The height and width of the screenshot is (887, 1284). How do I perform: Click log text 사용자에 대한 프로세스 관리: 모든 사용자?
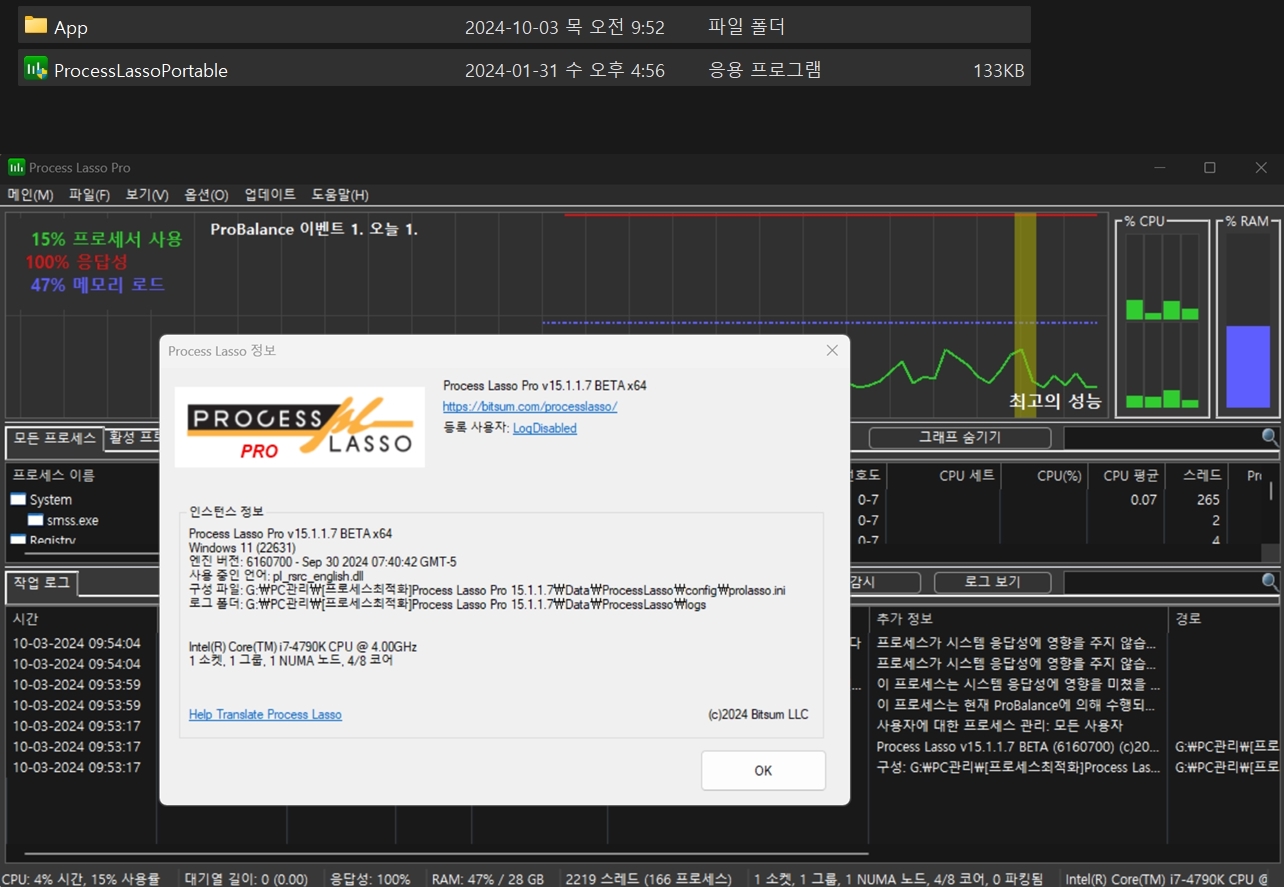(x=1000, y=726)
